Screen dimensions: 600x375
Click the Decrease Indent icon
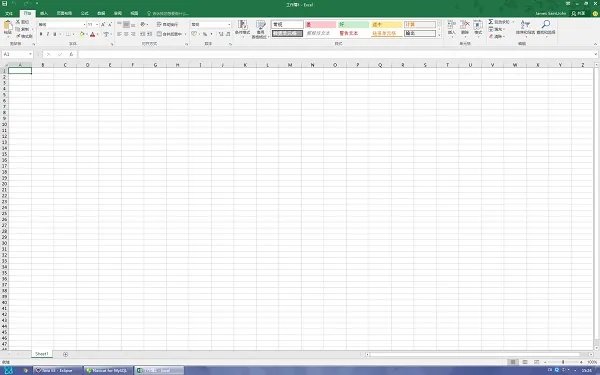(x=142, y=34)
